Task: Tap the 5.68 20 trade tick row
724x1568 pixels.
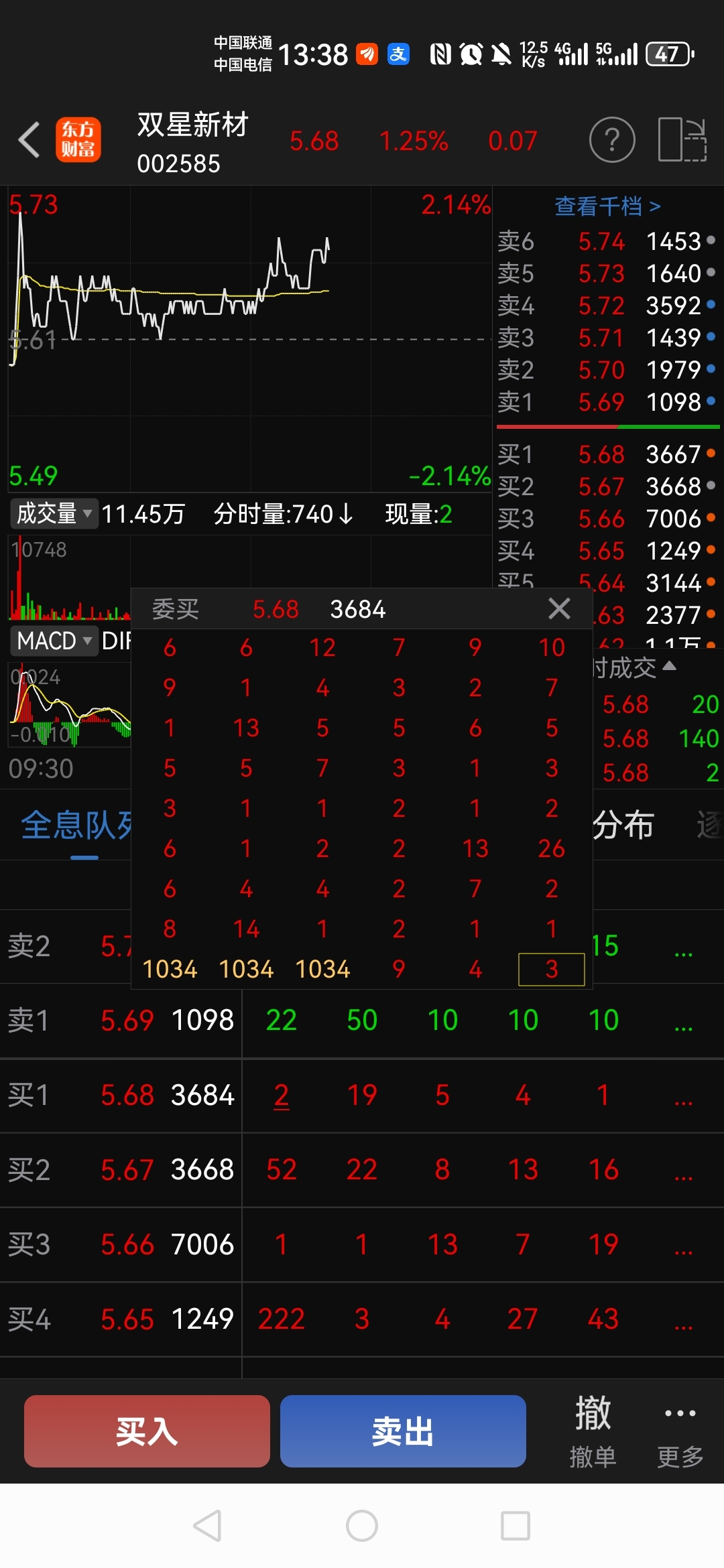Action: (660, 704)
